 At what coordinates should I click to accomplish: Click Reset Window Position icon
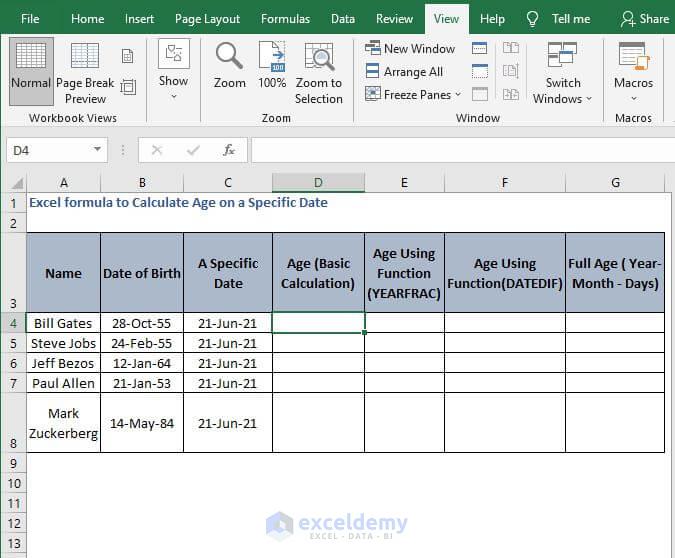coord(511,94)
